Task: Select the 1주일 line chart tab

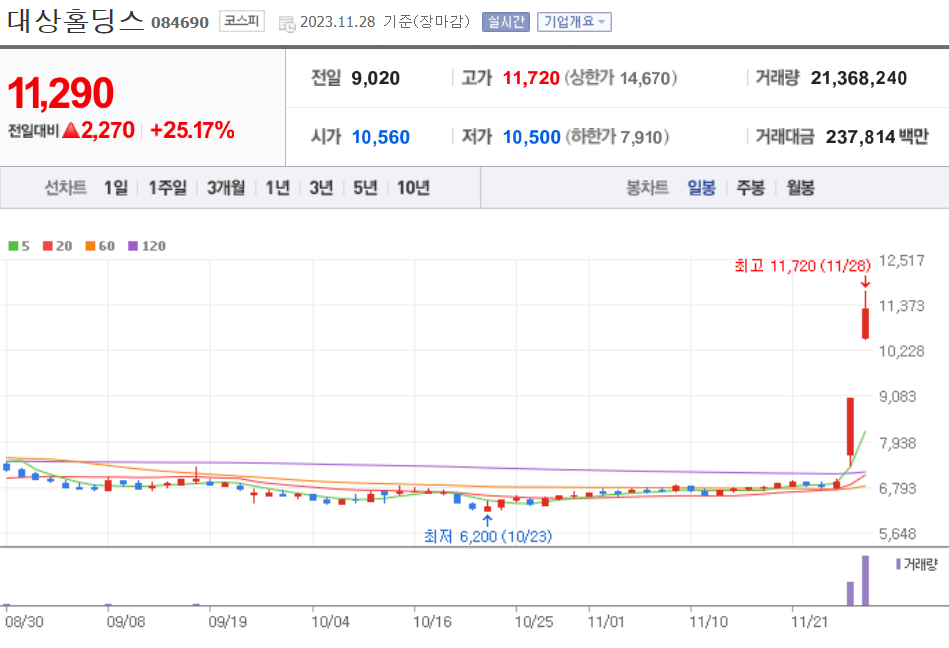Action: click(168, 188)
